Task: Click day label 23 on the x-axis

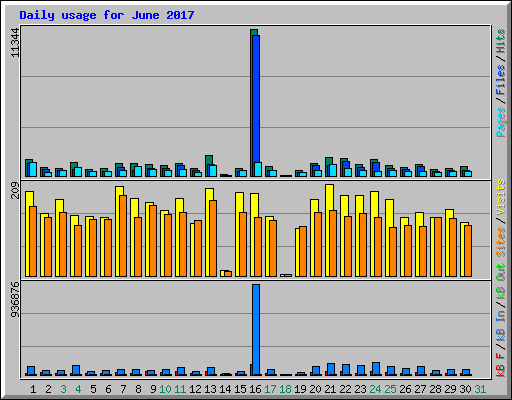Action: point(360,389)
